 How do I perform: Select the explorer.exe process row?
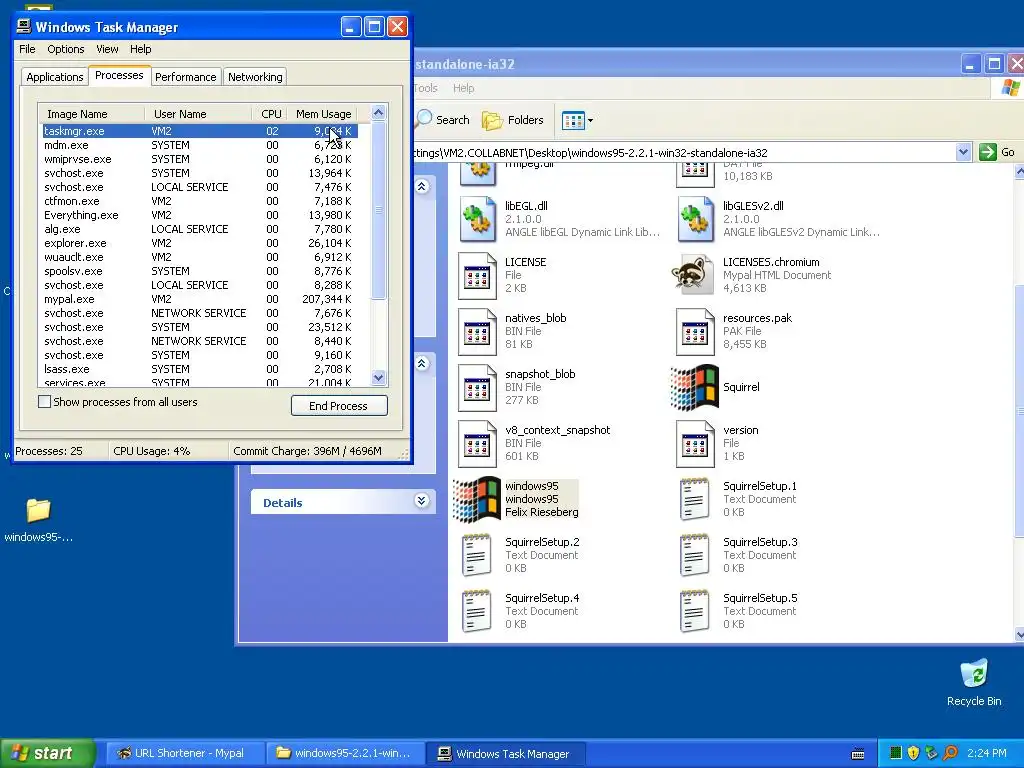tap(199, 243)
